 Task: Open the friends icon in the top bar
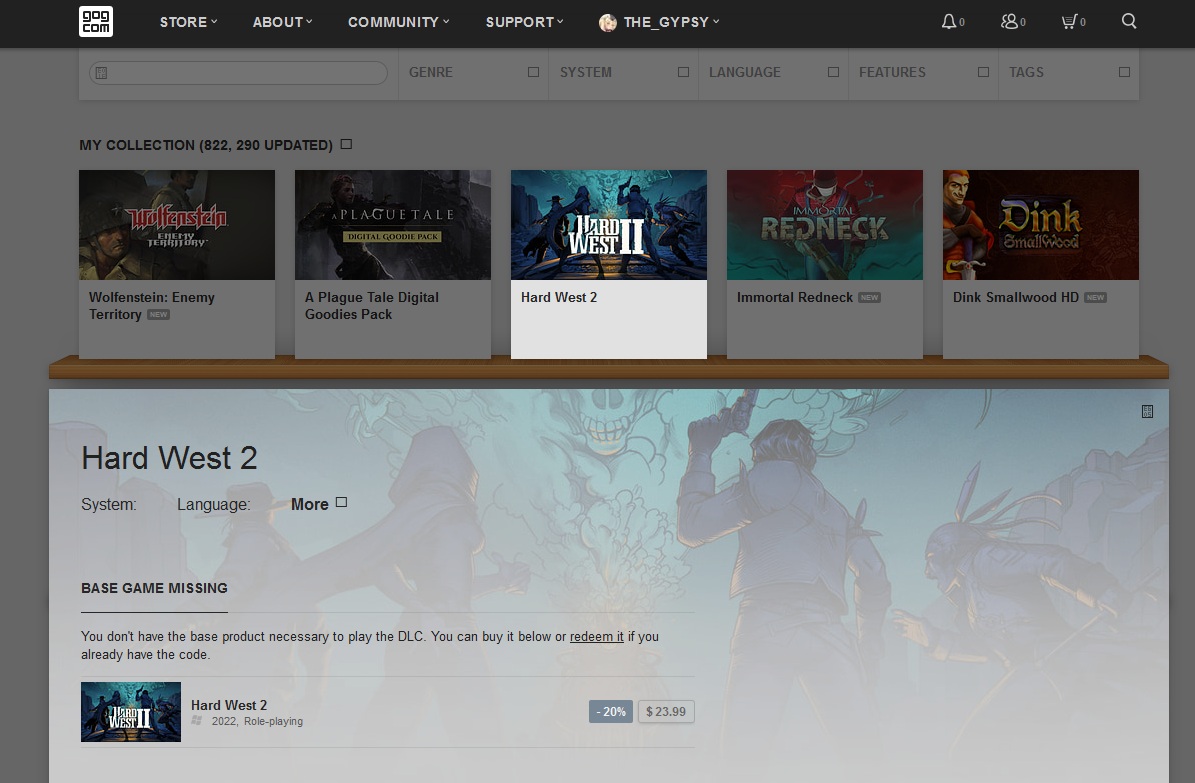click(x=1009, y=21)
